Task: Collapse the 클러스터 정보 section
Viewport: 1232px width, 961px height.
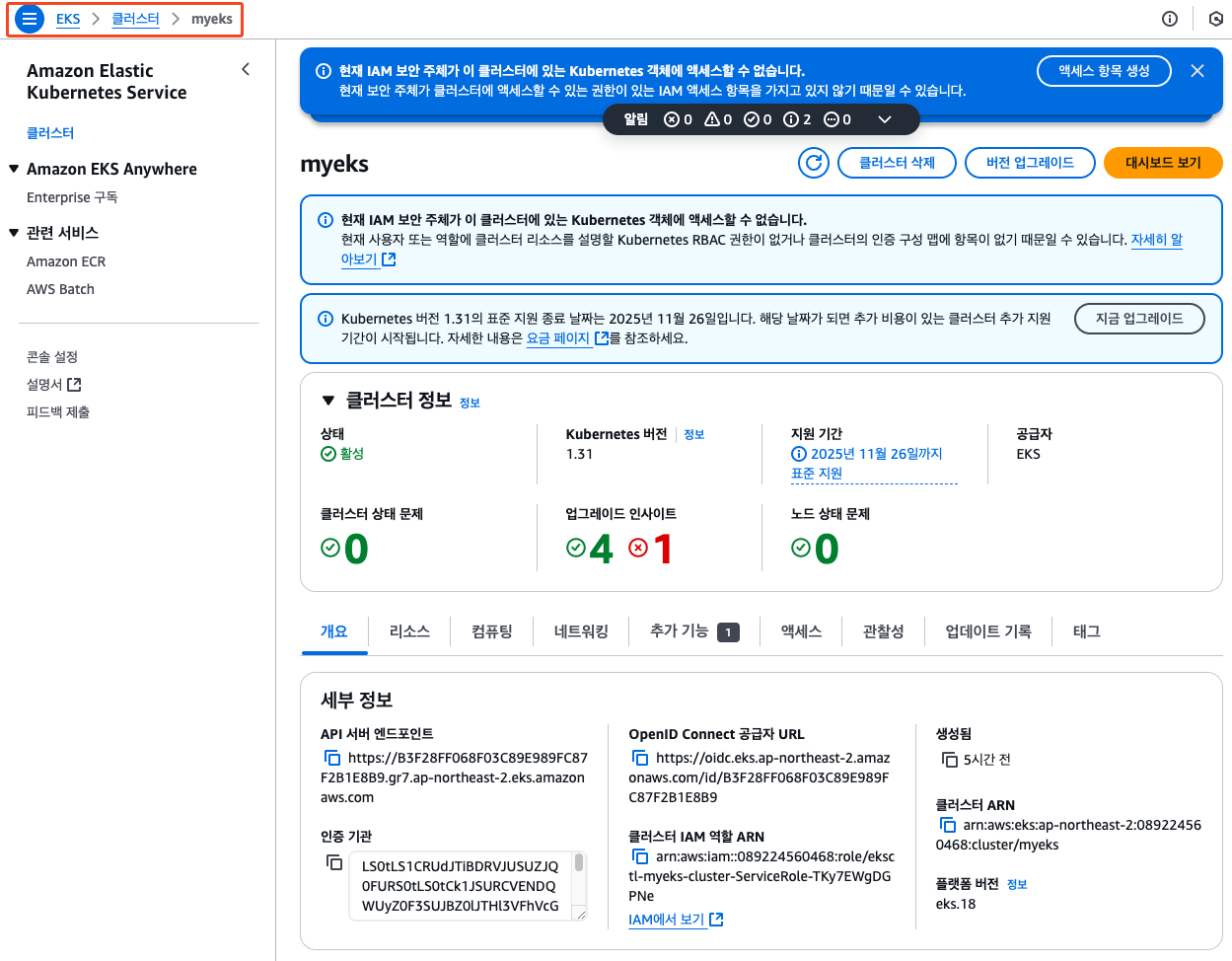Action: pos(328,401)
